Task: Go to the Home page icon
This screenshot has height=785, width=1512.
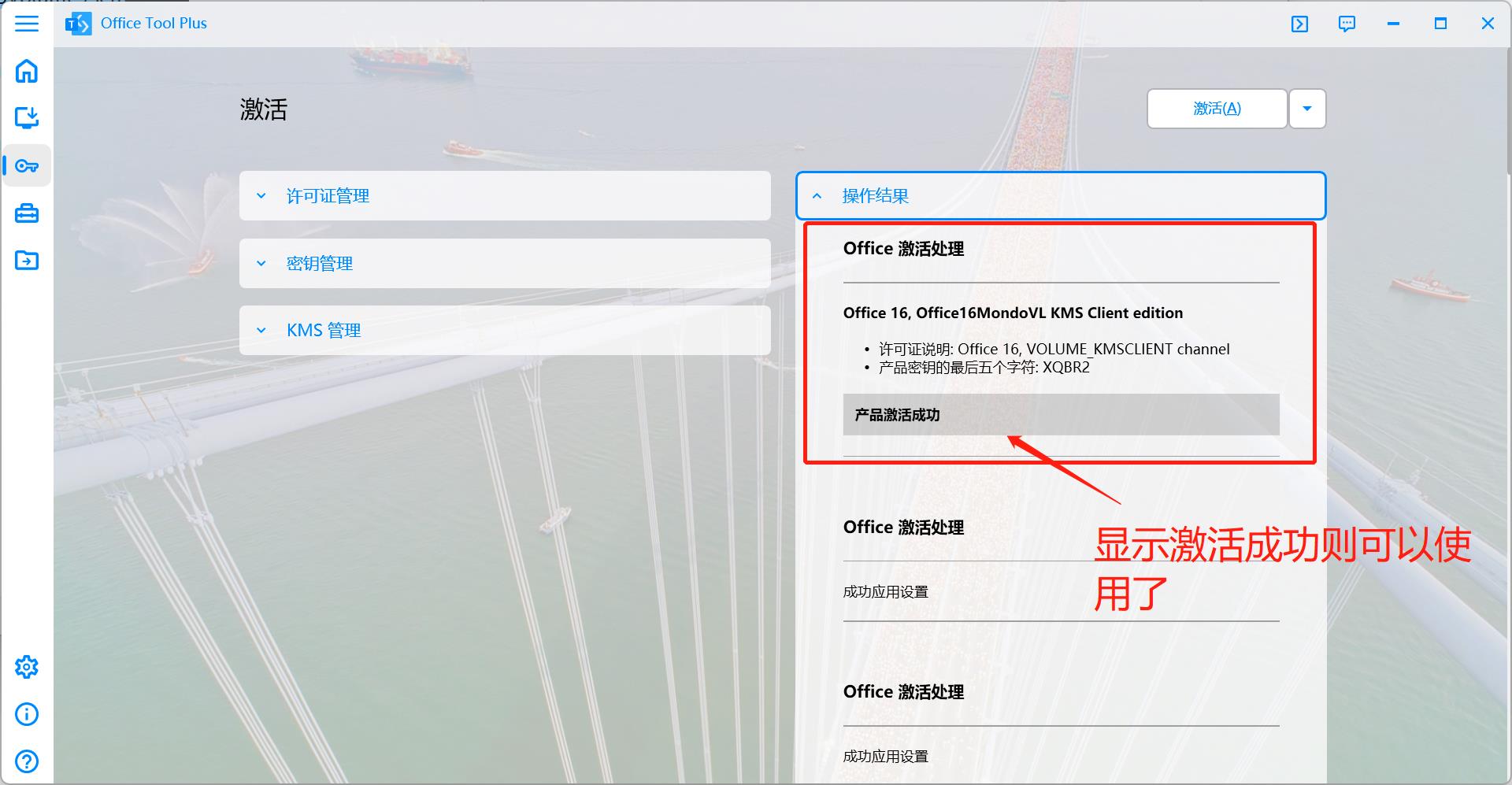Action: click(27, 71)
